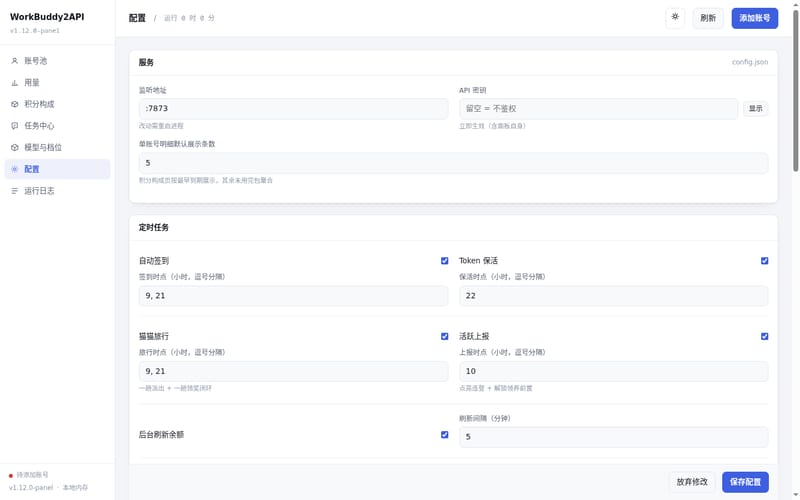
Task: Go to 积分构成 section
Action: pos(57,104)
